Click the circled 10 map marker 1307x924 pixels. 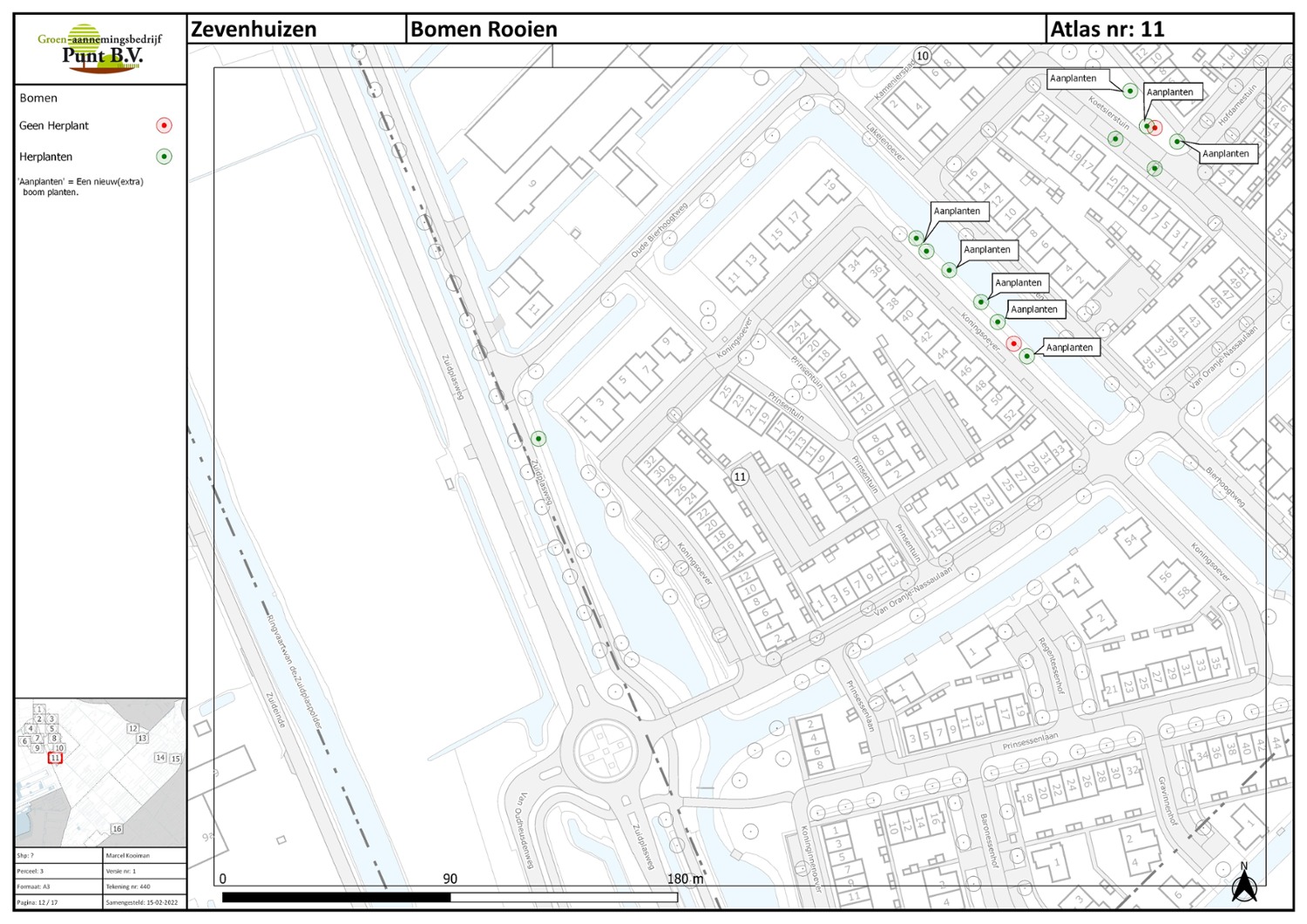(922, 56)
